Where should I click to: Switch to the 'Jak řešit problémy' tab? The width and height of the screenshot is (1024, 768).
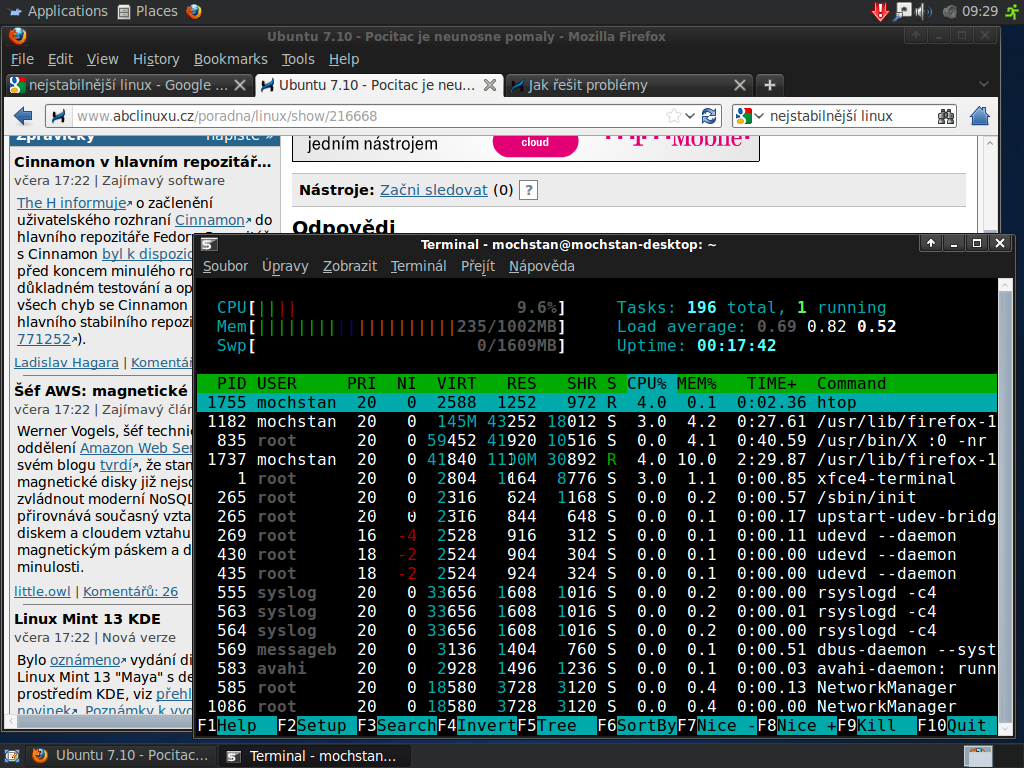point(587,85)
